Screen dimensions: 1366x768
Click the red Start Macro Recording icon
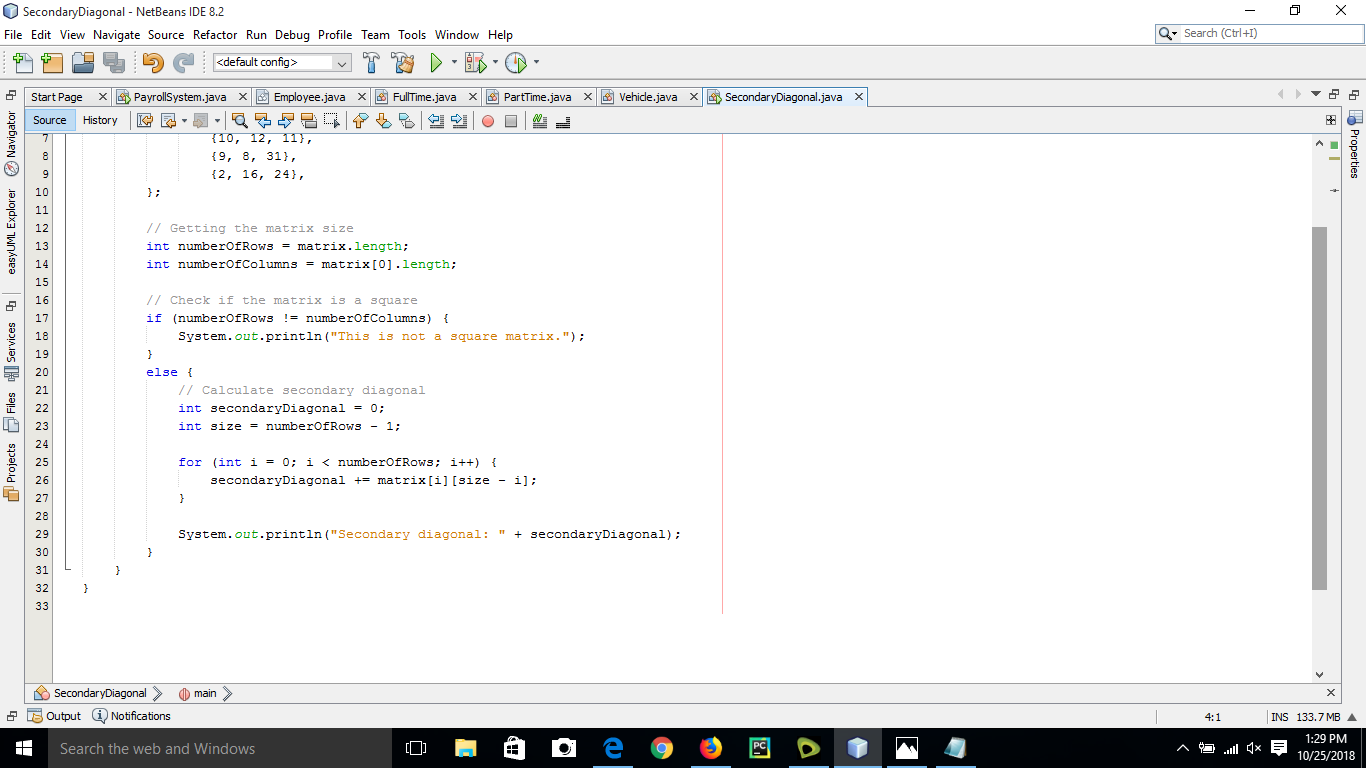click(x=488, y=121)
